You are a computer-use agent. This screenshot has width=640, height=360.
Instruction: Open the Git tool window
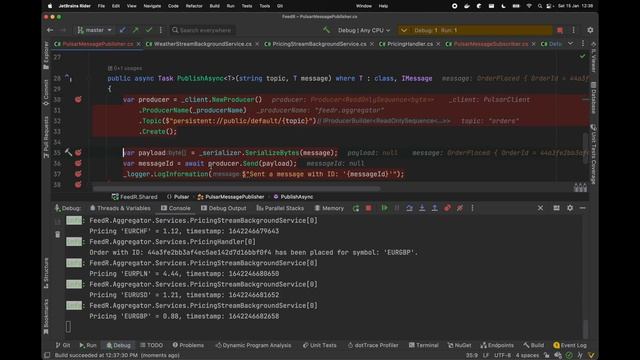click(x=63, y=345)
